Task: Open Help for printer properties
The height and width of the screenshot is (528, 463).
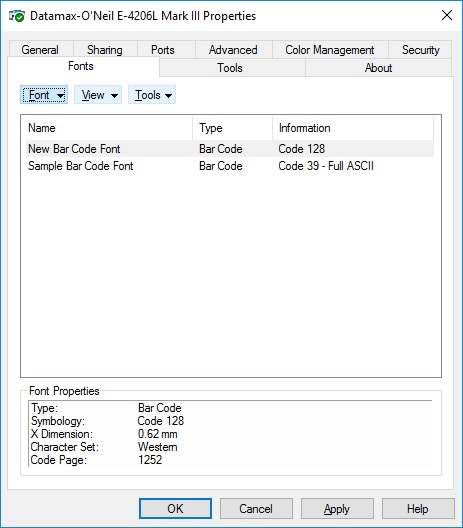Action: click(x=418, y=508)
